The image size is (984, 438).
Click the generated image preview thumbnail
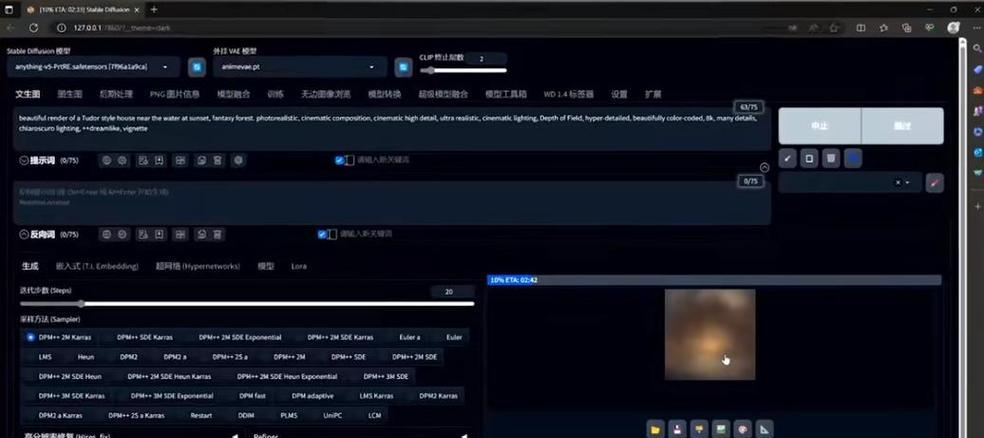(710, 334)
